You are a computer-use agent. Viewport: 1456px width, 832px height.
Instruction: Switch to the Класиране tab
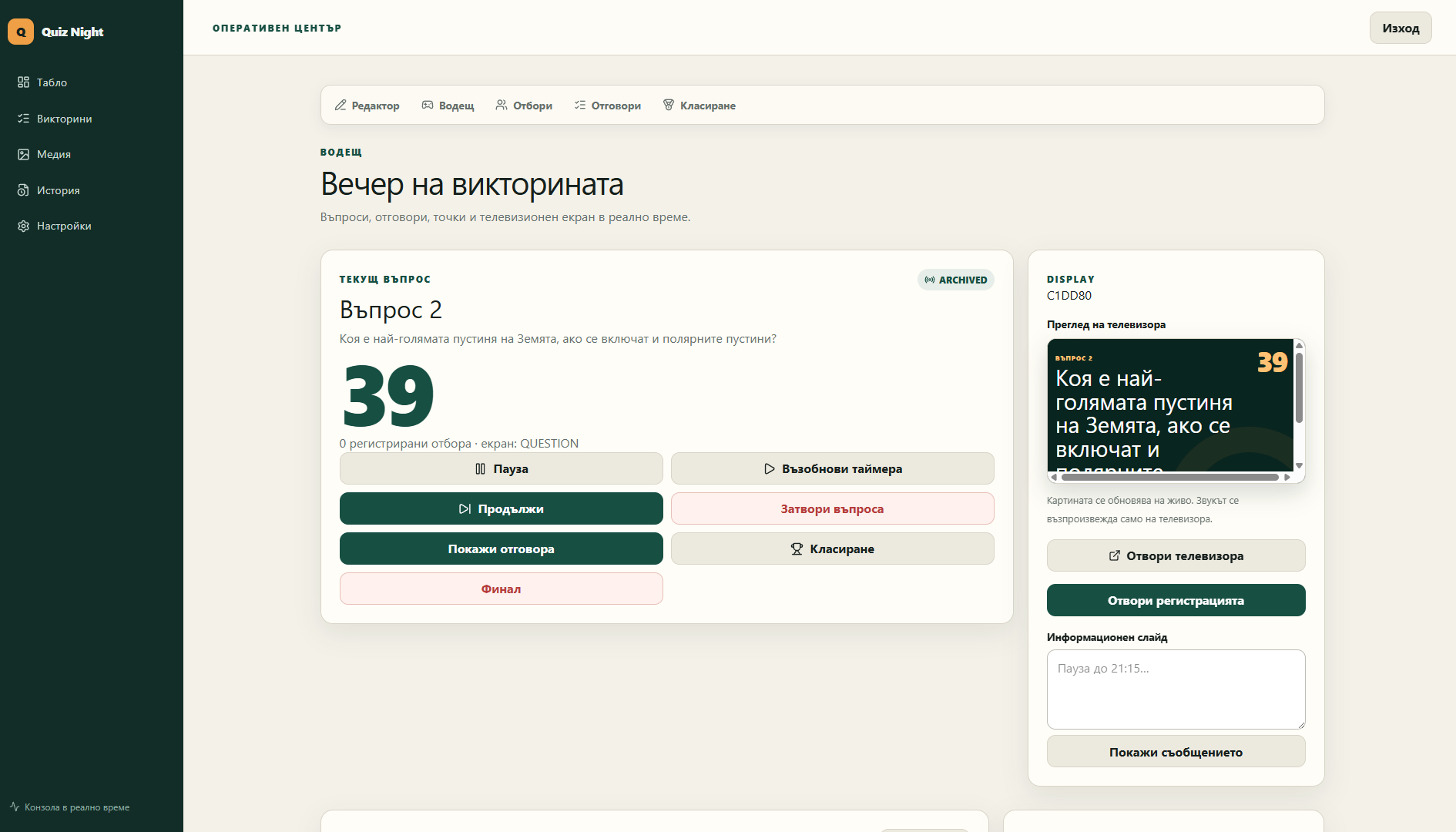coord(699,105)
